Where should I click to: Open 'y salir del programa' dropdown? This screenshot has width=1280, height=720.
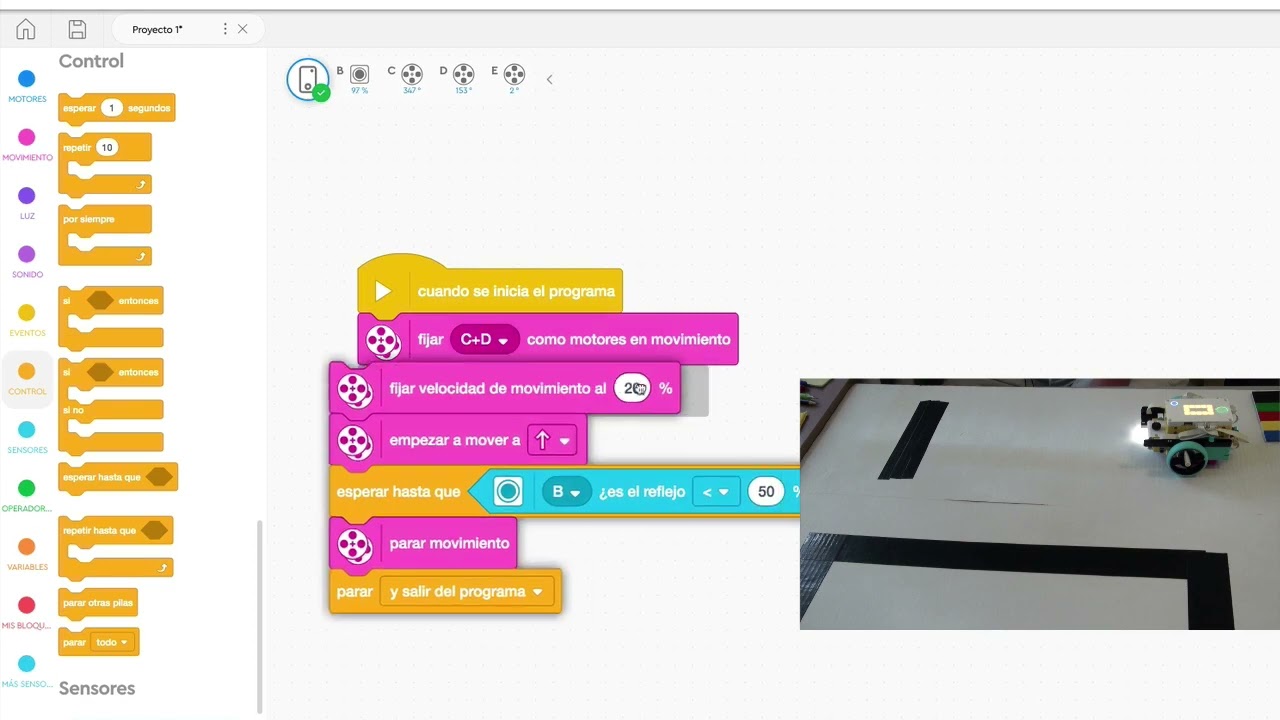pos(466,591)
